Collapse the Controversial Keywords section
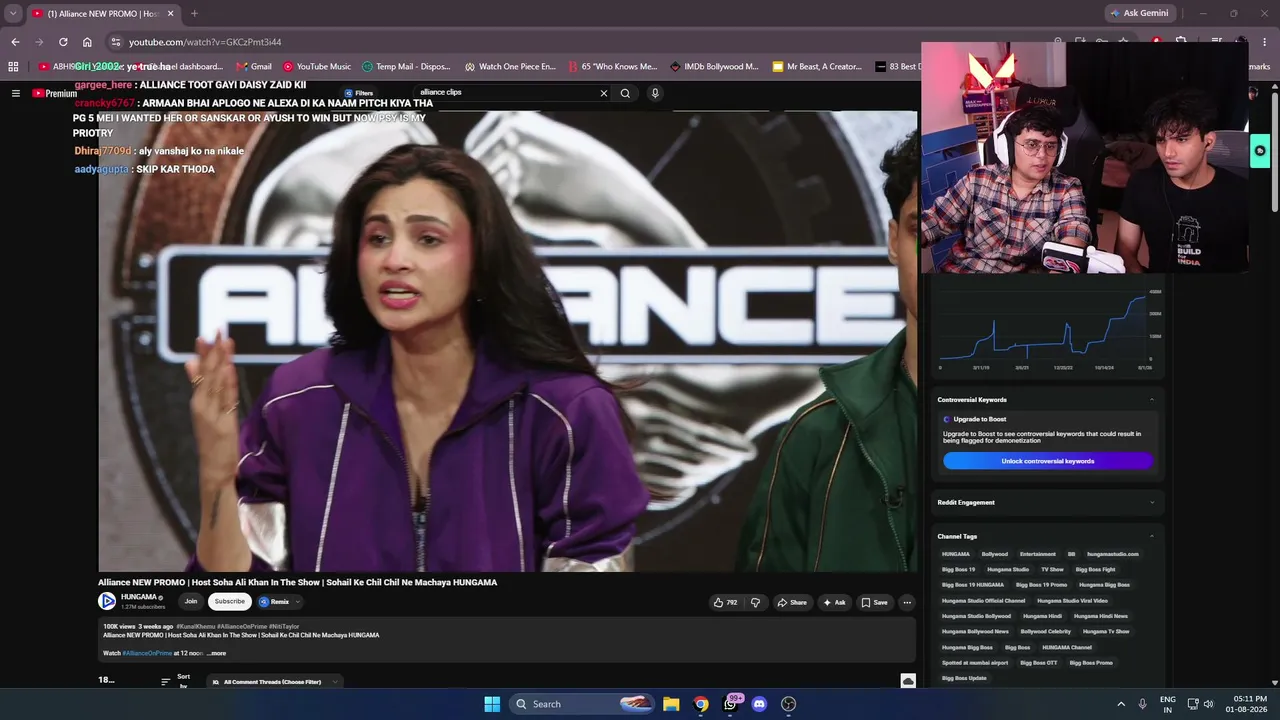 point(1151,400)
